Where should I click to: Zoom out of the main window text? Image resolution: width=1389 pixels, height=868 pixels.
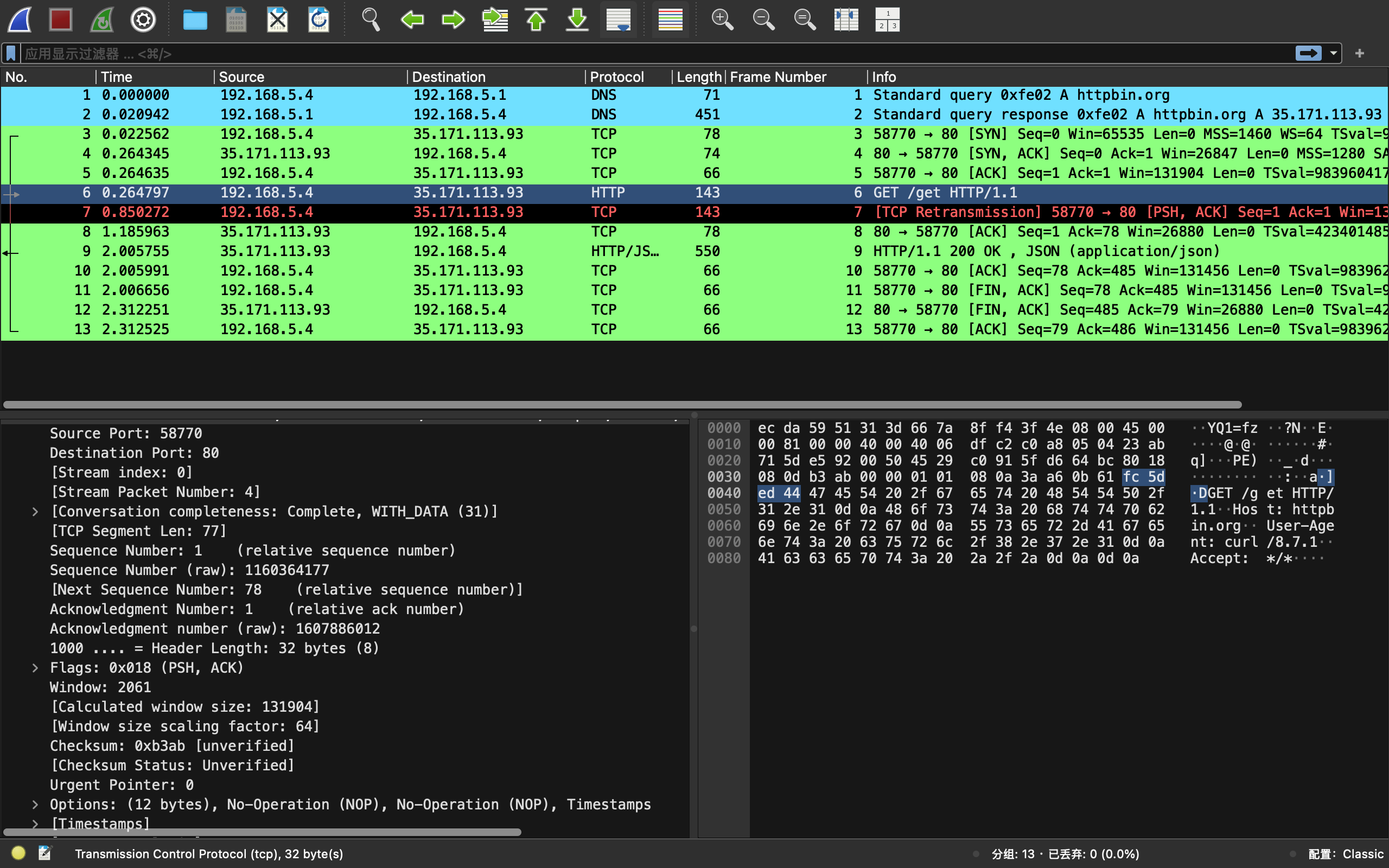coord(763,20)
